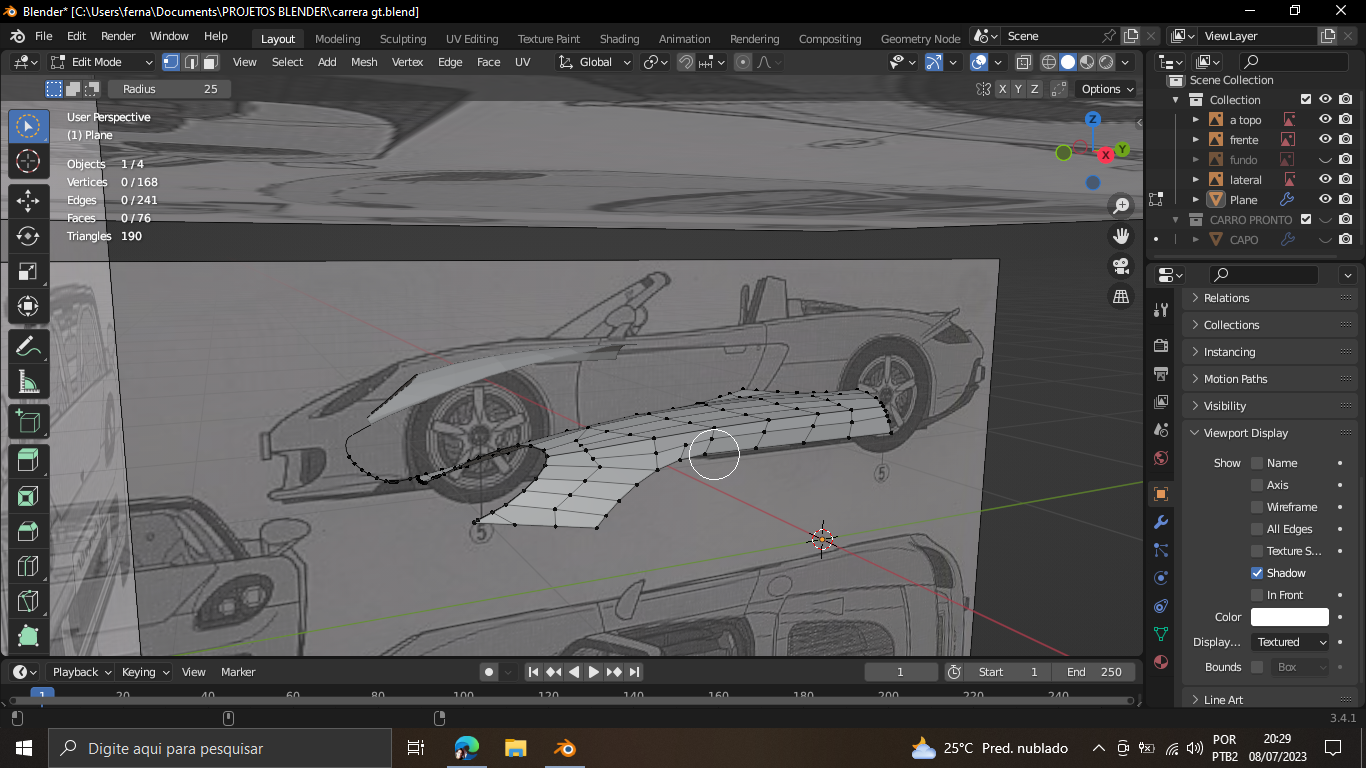1366x768 pixels.
Task: Select the Rotate tool
Action: pyautogui.click(x=28, y=236)
